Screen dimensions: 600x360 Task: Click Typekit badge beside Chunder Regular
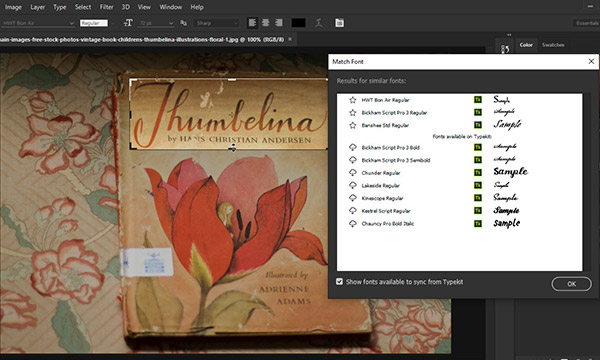[x=478, y=173]
